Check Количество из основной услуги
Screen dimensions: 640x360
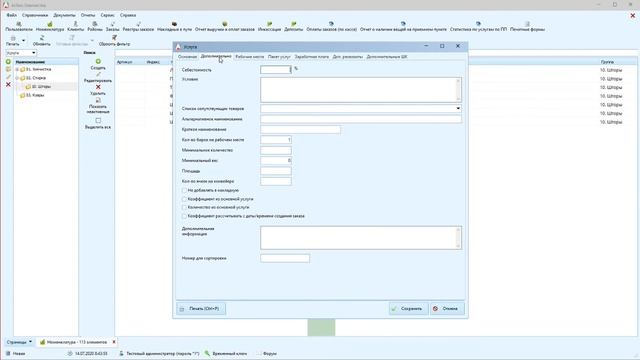tap(184, 207)
